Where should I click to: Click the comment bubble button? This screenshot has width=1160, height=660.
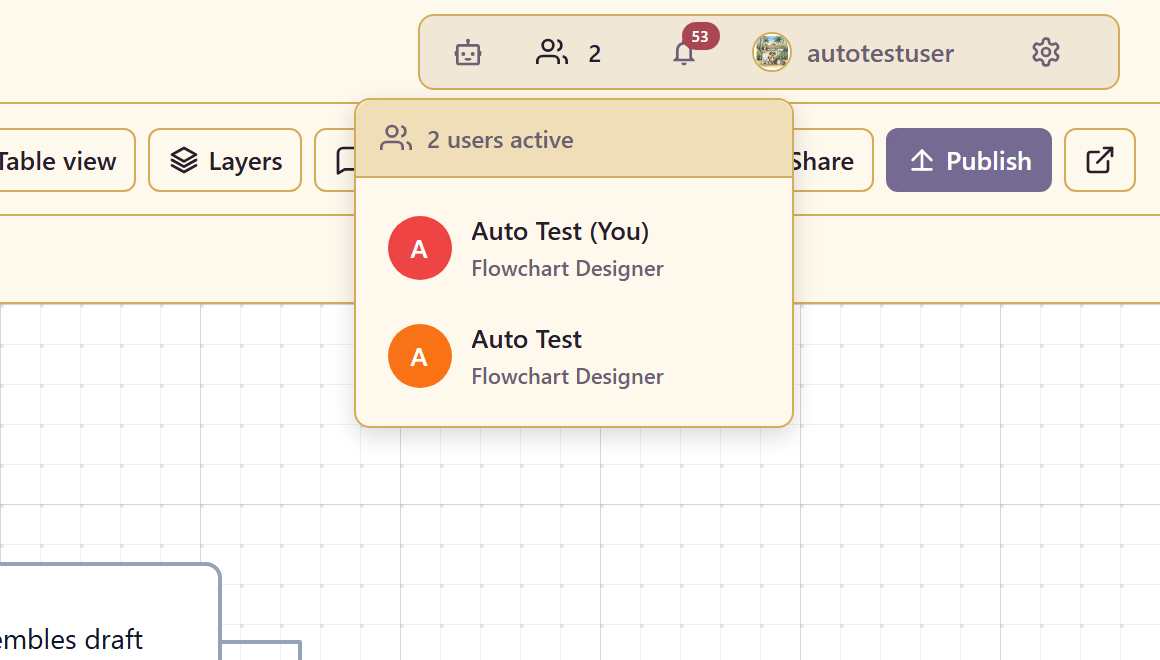coord(336,161)
